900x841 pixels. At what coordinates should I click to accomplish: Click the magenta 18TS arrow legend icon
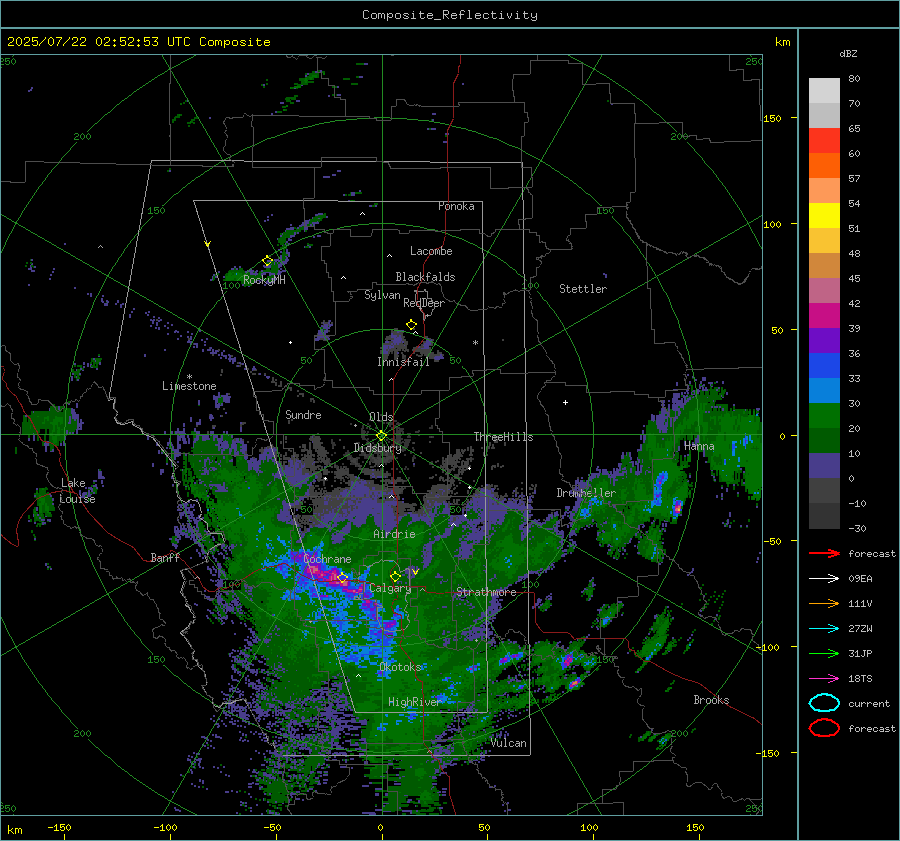pos(824,679)
